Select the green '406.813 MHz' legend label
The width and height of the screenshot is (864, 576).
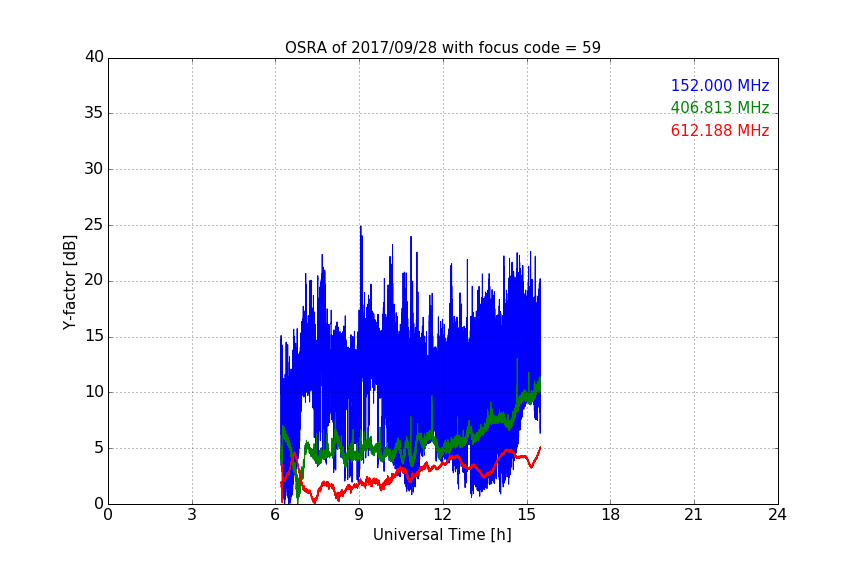720,107
